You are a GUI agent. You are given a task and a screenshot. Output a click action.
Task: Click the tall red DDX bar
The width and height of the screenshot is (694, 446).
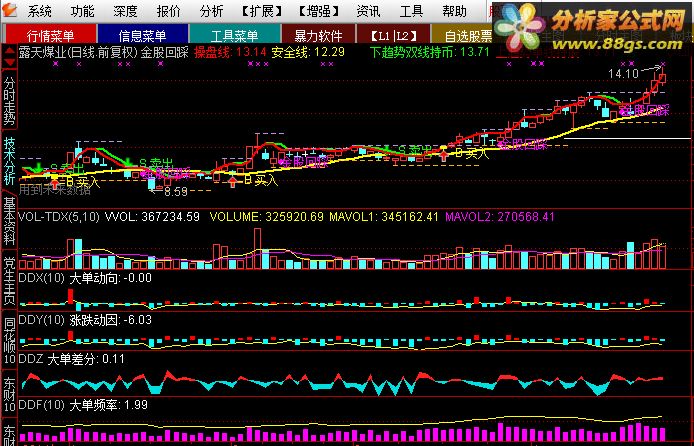(x=70, y=296)
